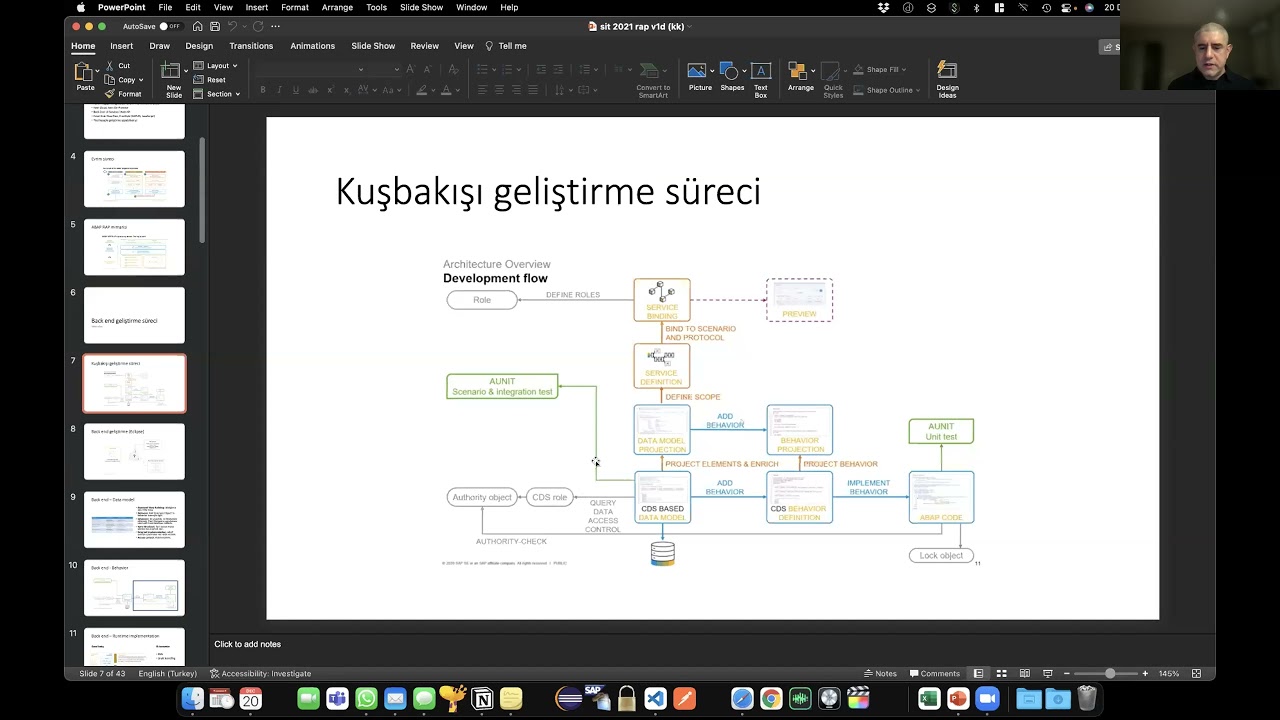
Task: Click Fit slide to window icon
Action: pos(1196,673)
